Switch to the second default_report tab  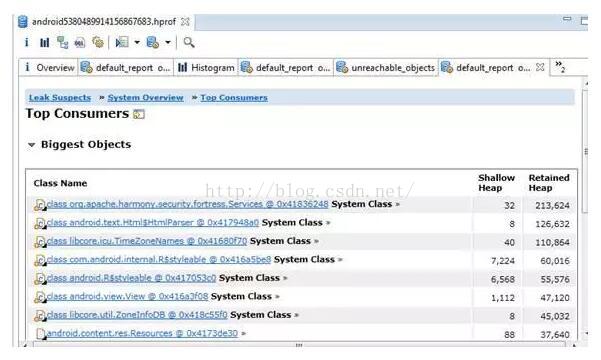pyautogui.click(x=285, y=68)
